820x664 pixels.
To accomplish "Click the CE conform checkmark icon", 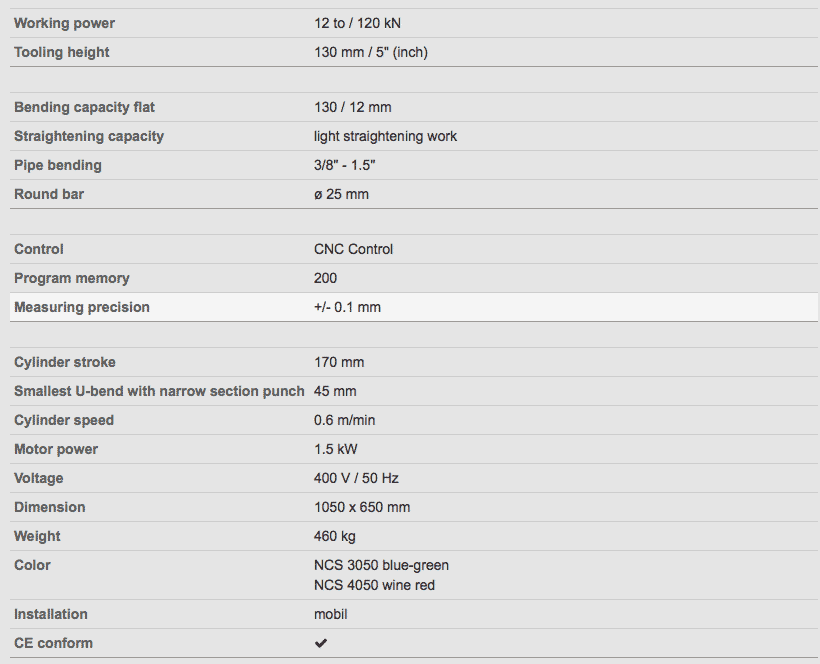I will pos(321,643).
